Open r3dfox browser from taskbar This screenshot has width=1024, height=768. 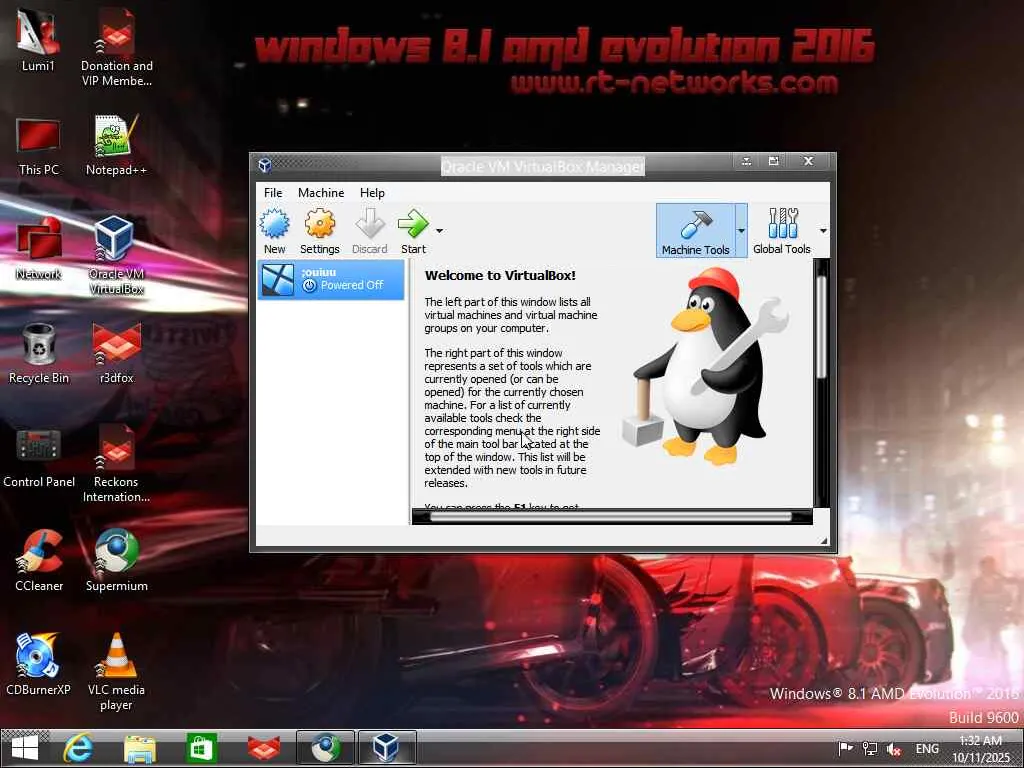(x=264, y=748)
